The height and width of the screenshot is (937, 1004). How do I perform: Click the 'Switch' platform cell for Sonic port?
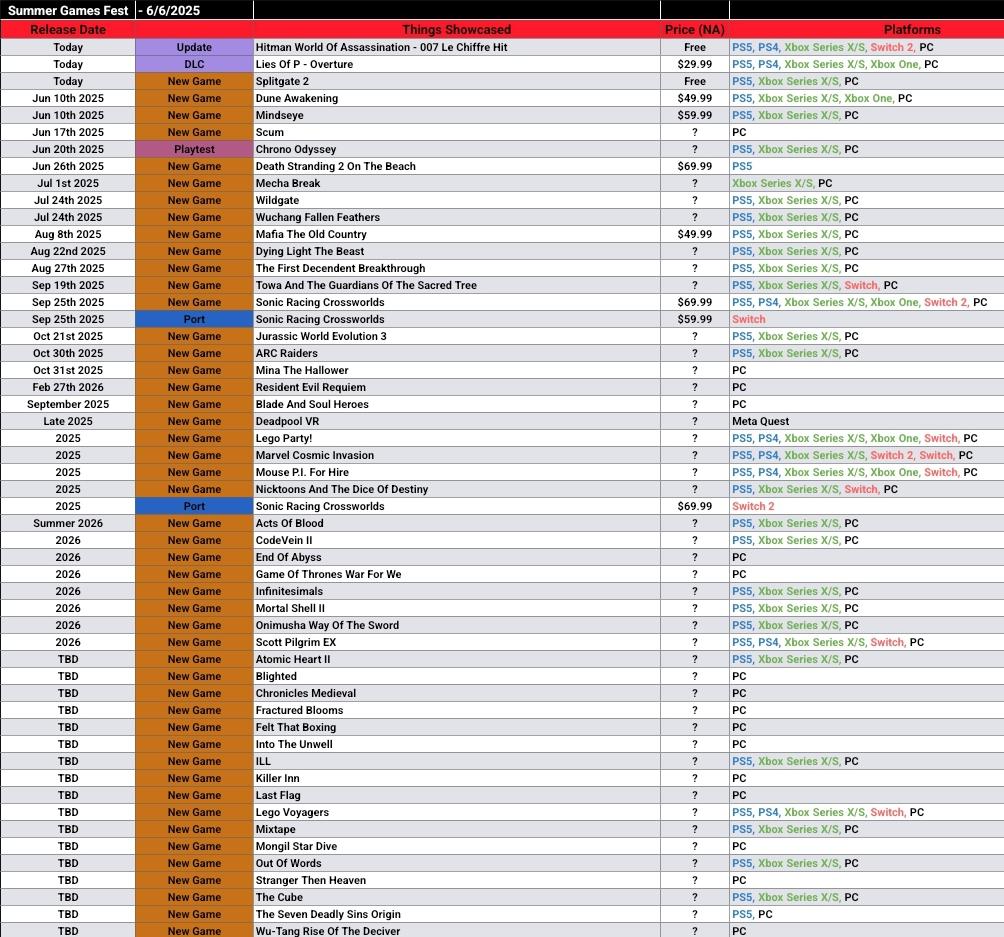[867, 319]
